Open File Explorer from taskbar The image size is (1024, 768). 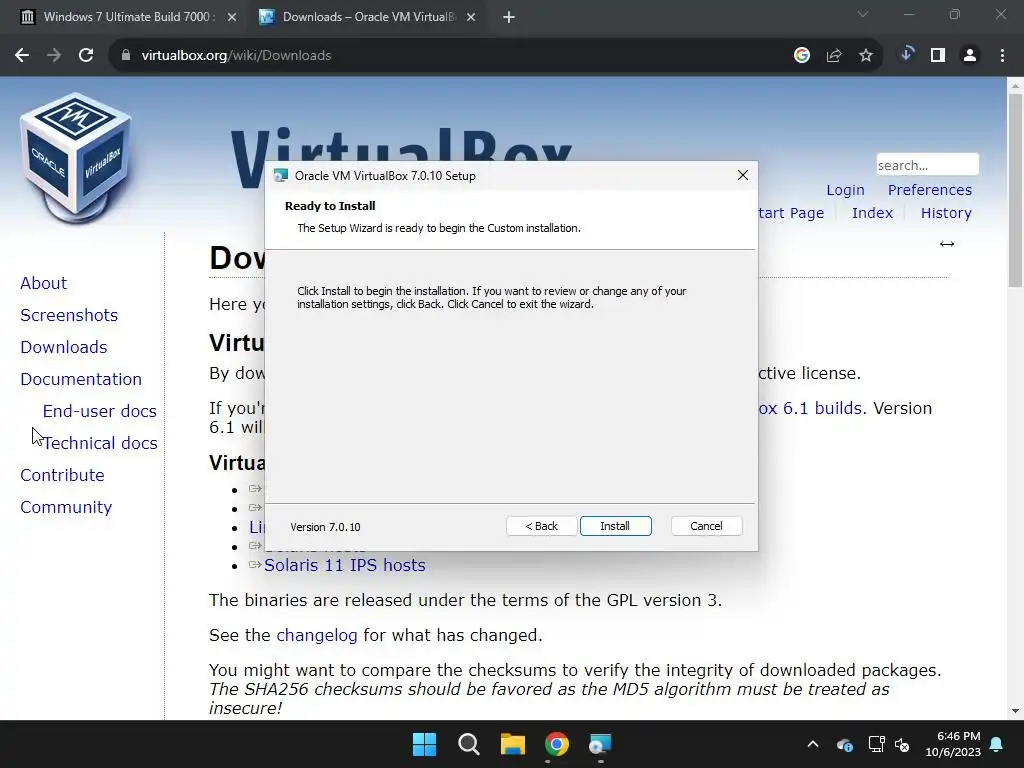click(513, 744)
